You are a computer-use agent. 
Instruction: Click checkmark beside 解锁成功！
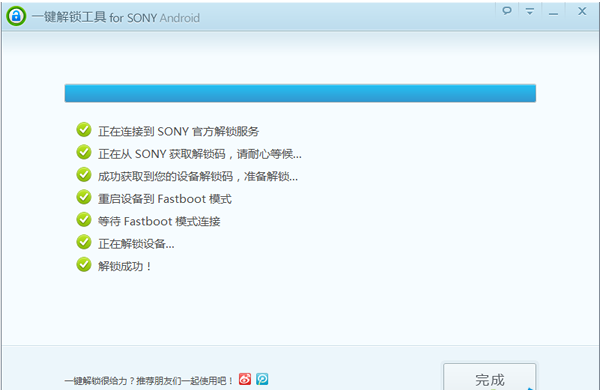click(84, 264)
